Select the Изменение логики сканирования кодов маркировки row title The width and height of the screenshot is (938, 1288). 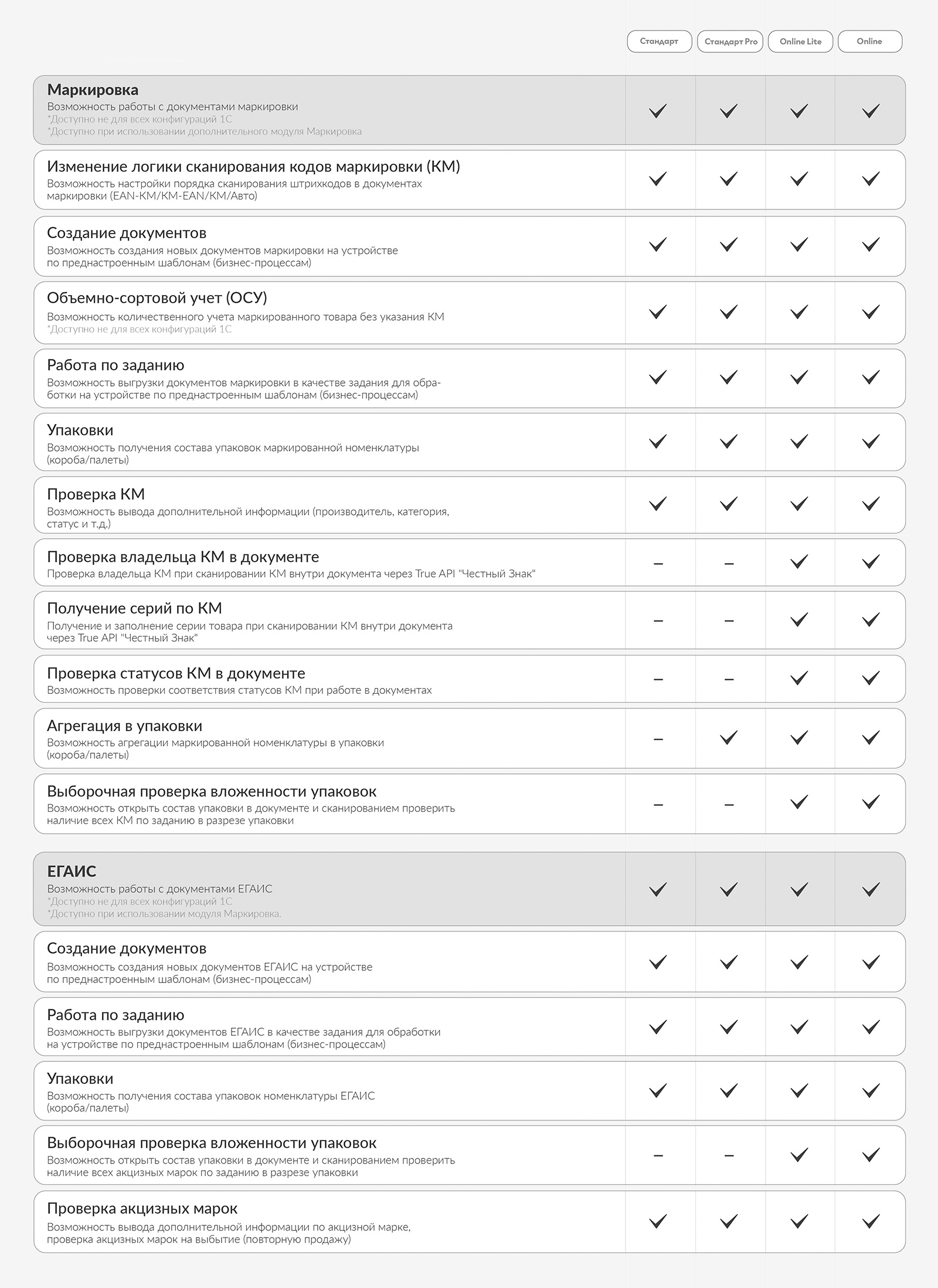[253, 167]
